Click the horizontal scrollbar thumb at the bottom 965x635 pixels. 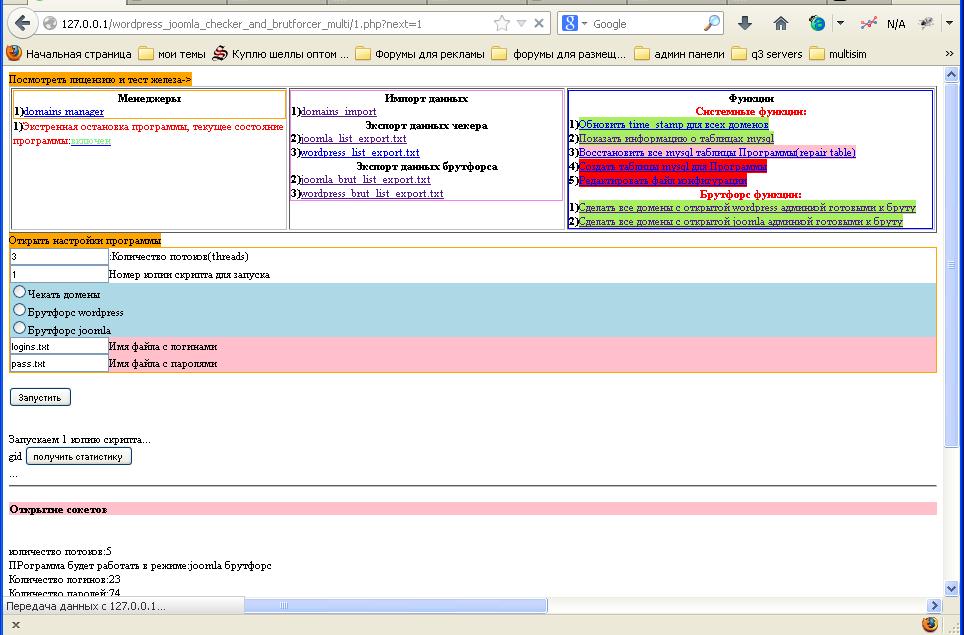[x=395, y=605]
